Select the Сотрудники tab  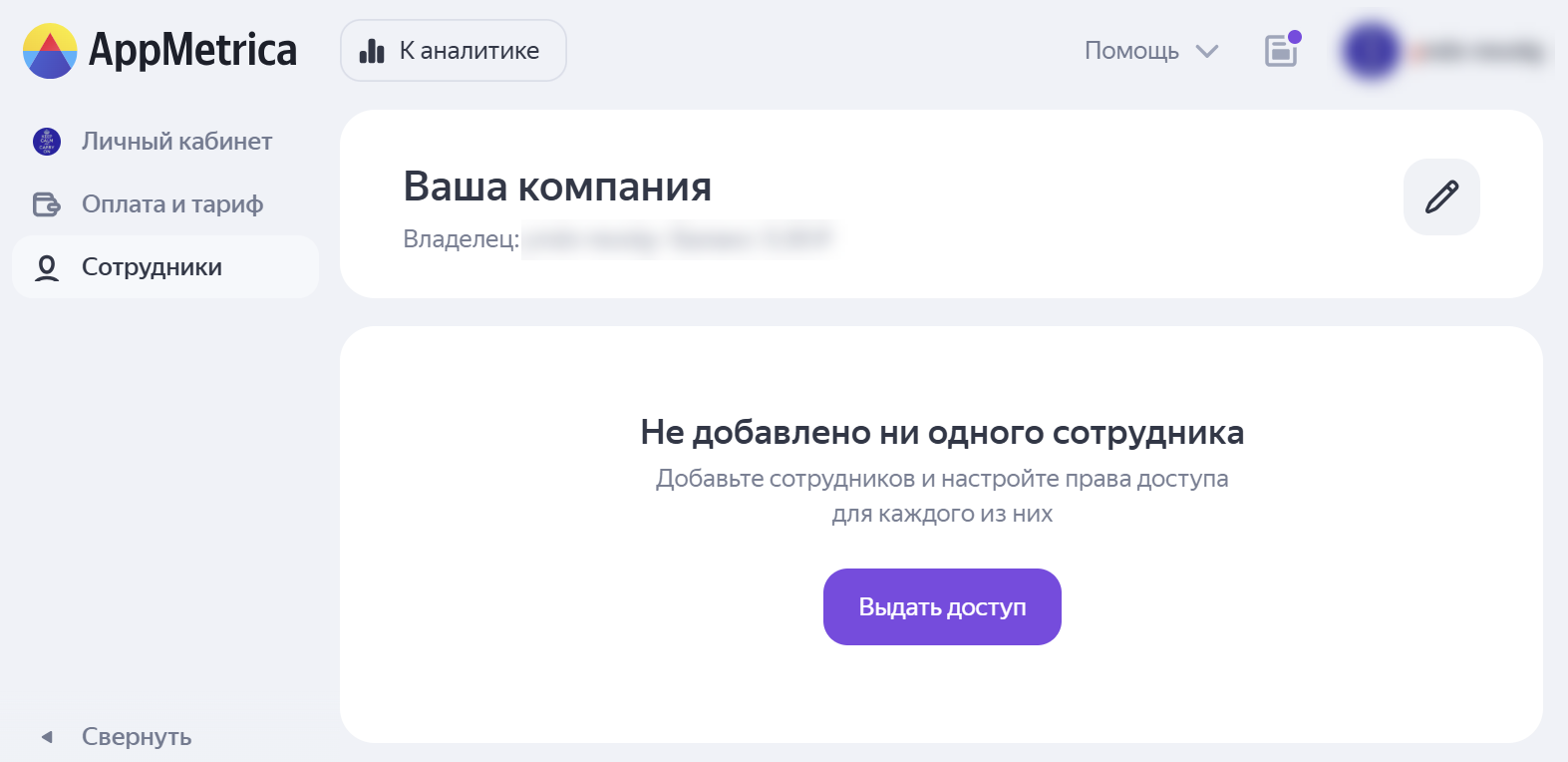pyautogui.click(x=152, y=267)
